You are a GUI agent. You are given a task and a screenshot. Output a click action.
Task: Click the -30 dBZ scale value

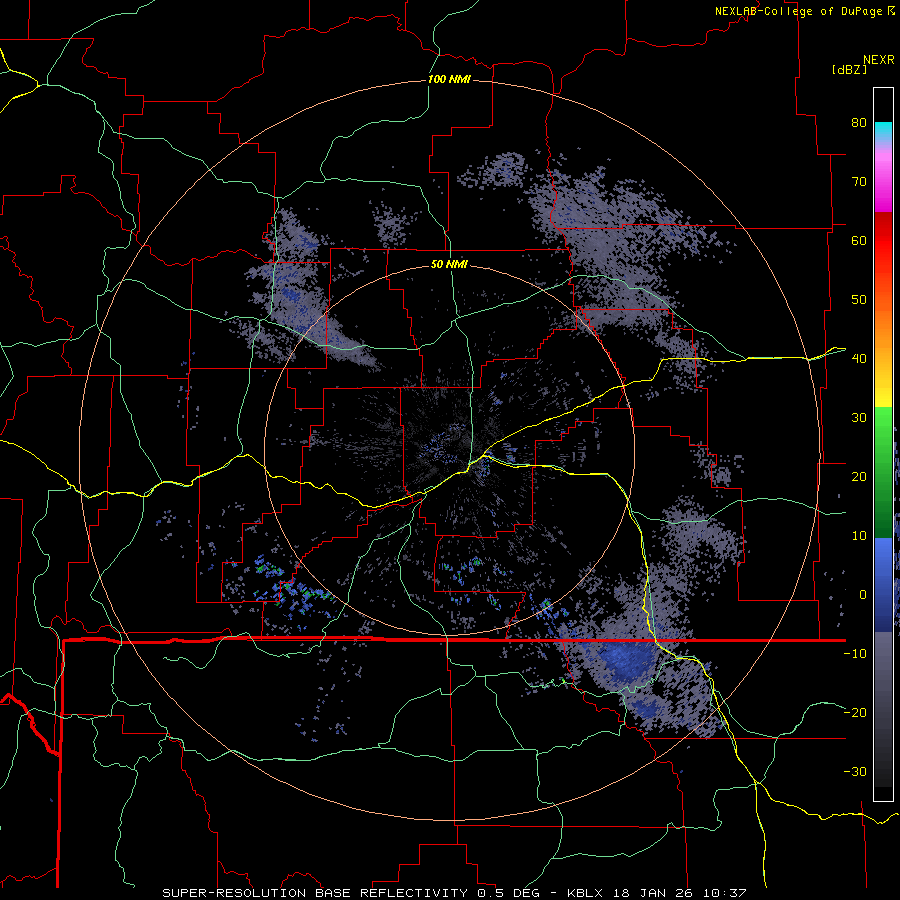[x=855, y=771]
